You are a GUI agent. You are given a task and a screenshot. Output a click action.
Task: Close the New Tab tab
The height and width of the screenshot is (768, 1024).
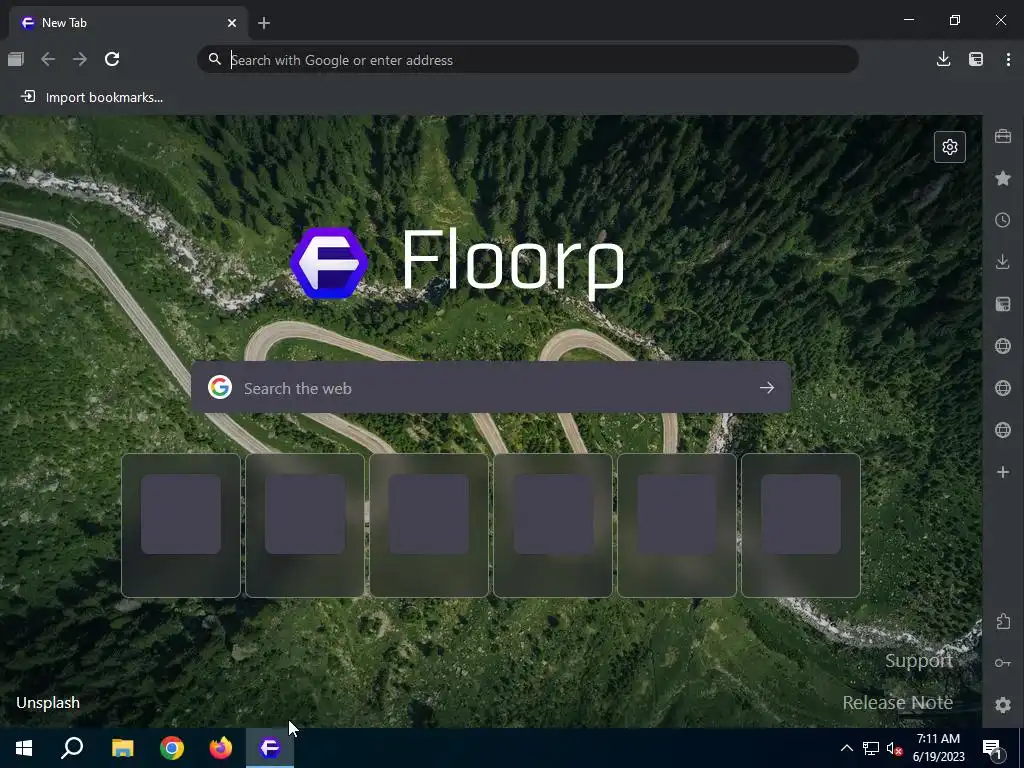pos(232,23)
